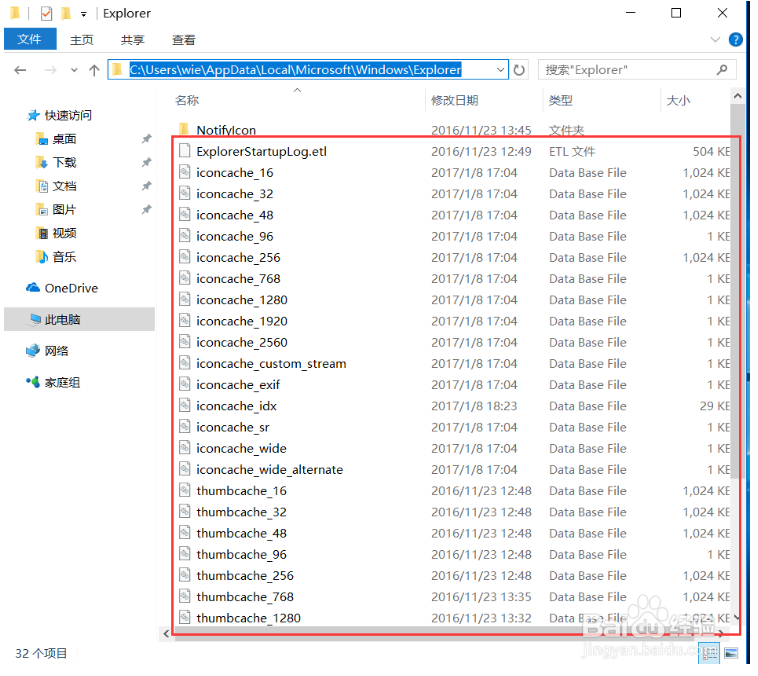Click the Back navigation arrow
This screenshot has height=676, width=758.
click(20, 71)
